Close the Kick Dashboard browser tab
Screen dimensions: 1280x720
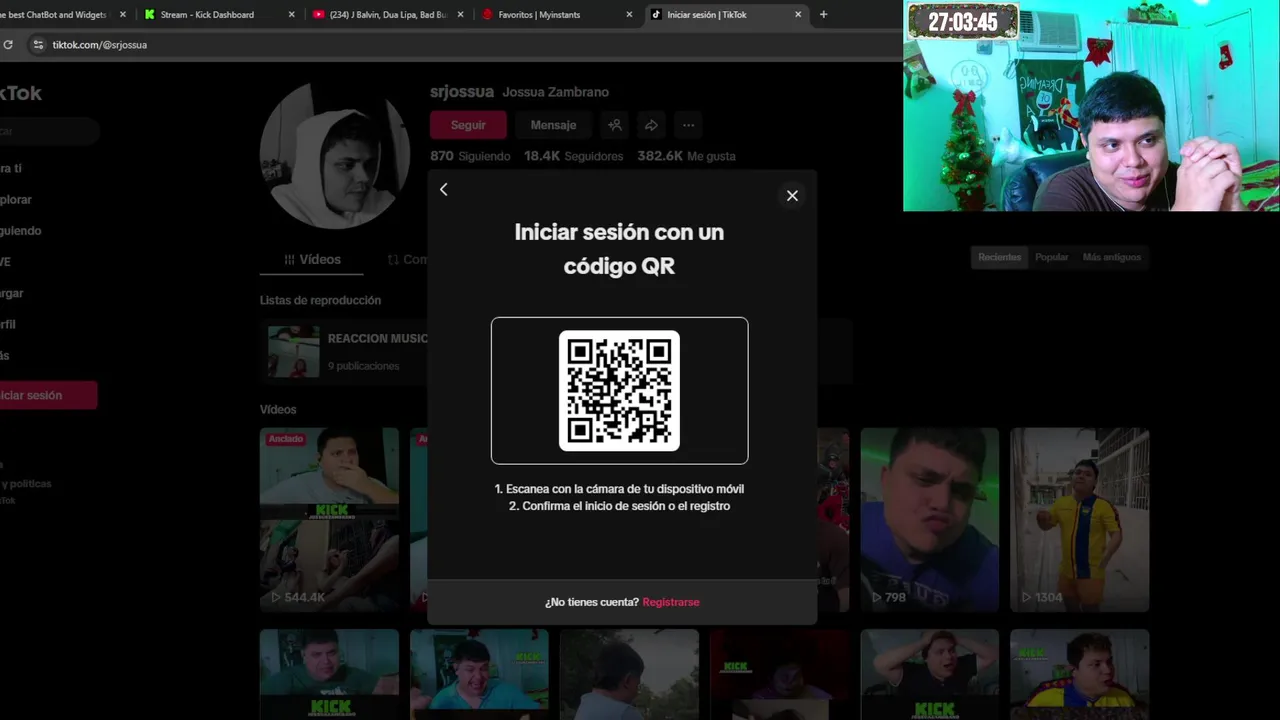point(292,15)
